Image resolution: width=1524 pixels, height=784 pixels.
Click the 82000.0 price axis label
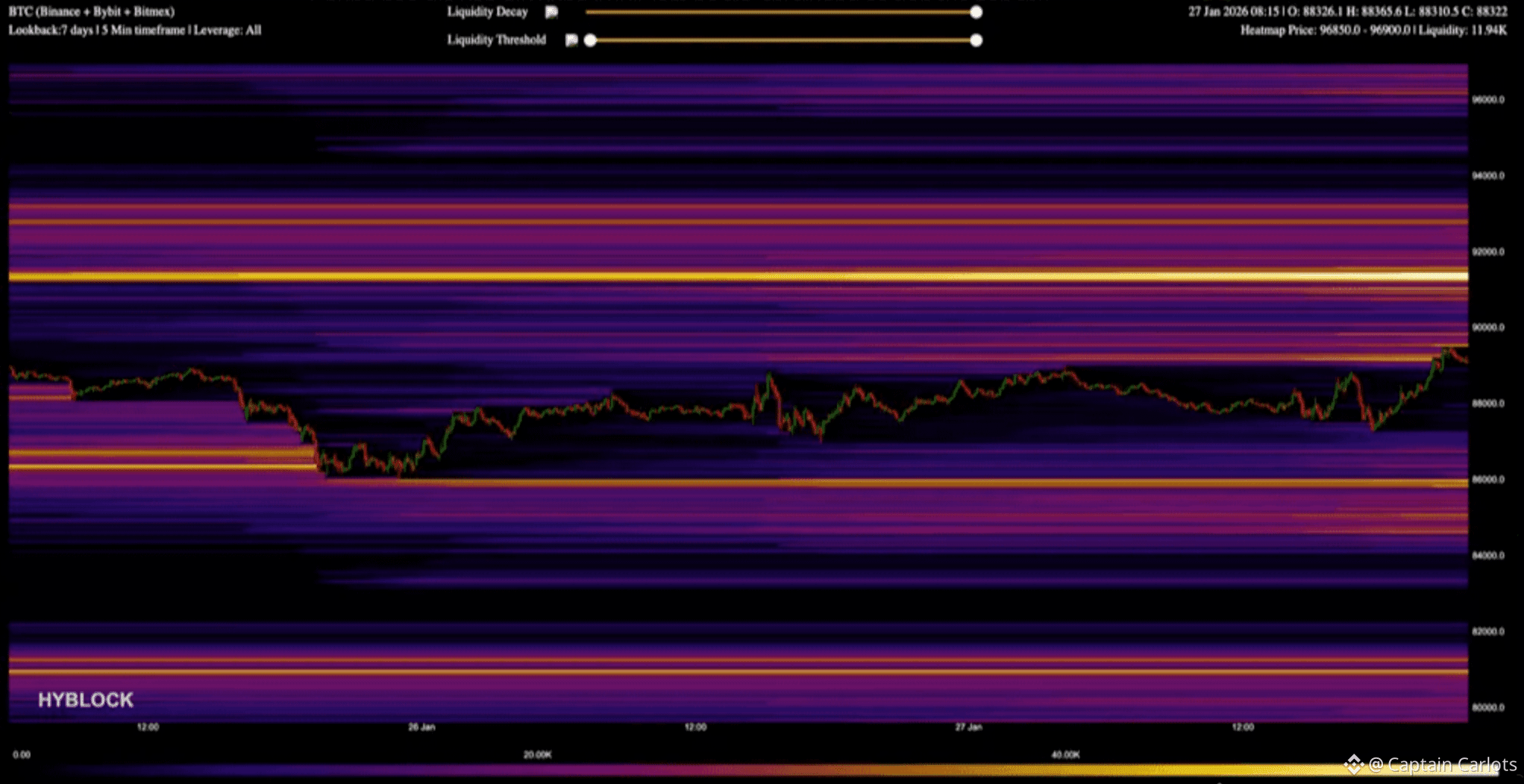(x=1488, y=631)
